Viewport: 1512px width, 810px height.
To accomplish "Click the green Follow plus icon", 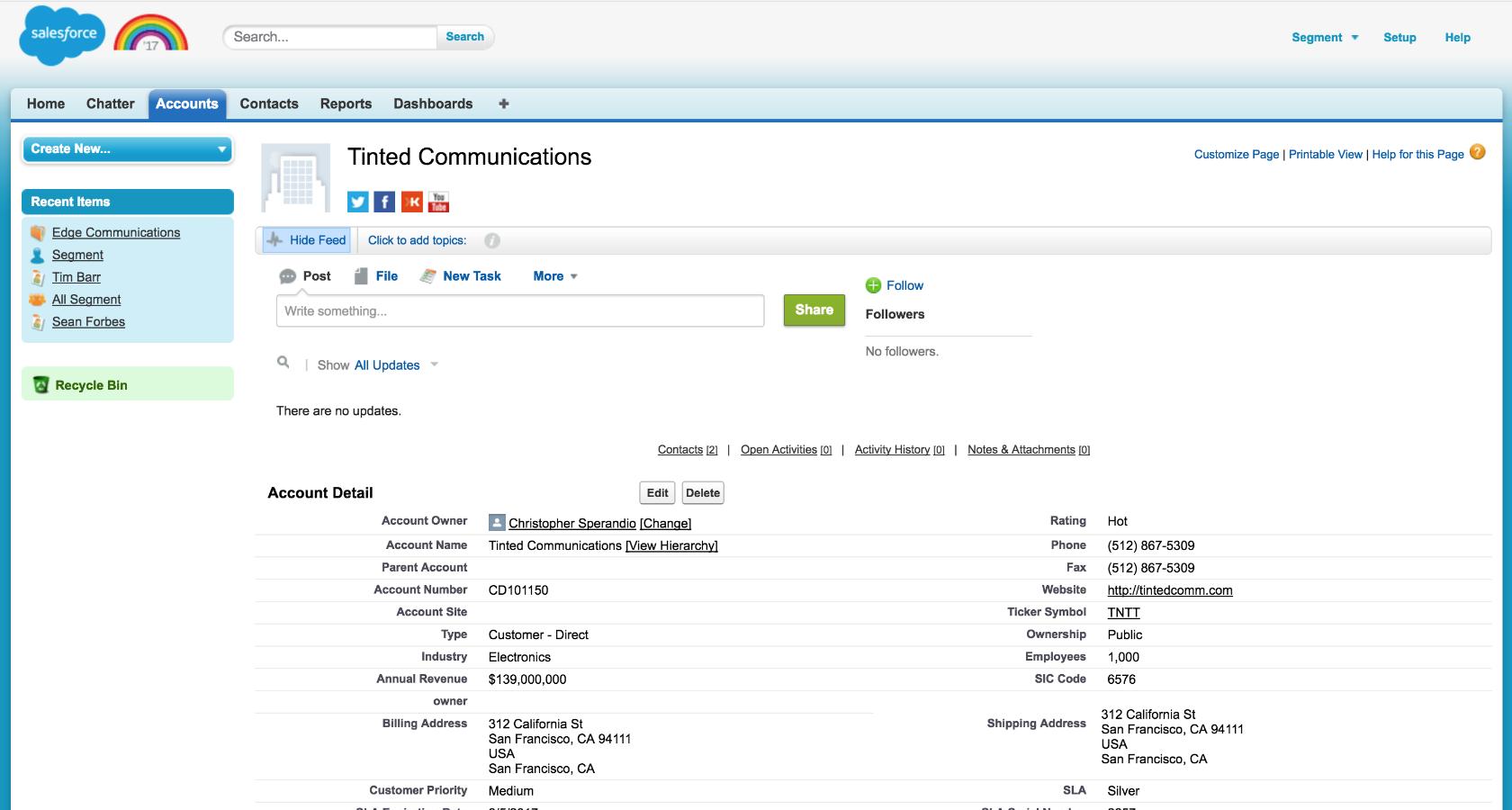I will pos(873,285).
